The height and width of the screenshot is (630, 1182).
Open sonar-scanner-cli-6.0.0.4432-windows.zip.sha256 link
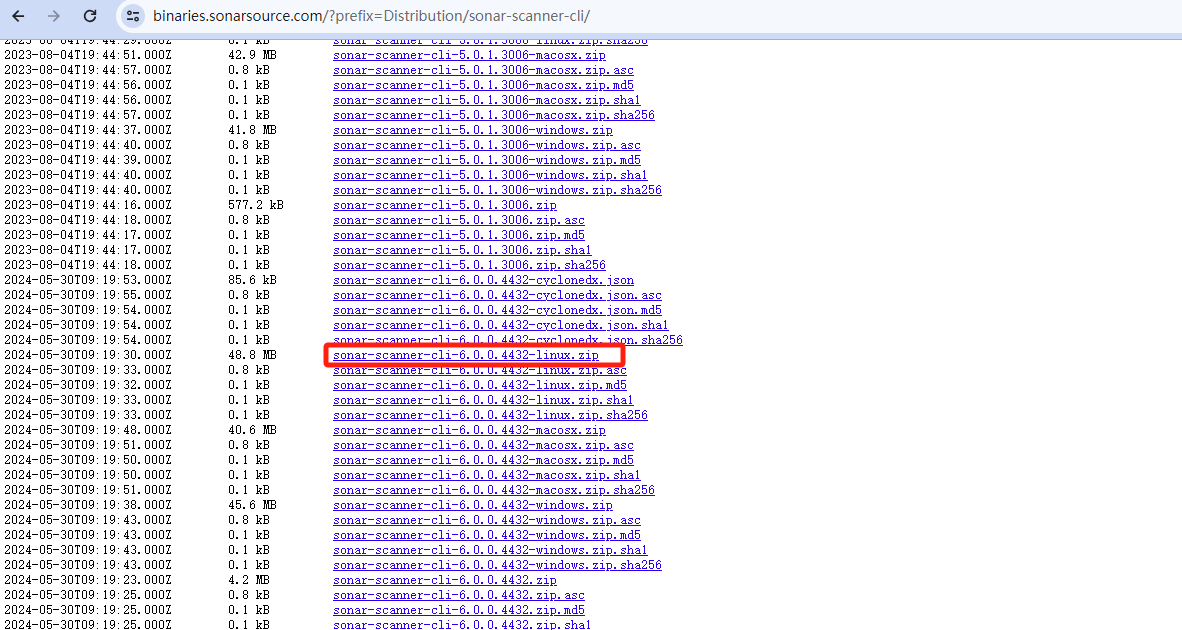[x=498, y=565]
